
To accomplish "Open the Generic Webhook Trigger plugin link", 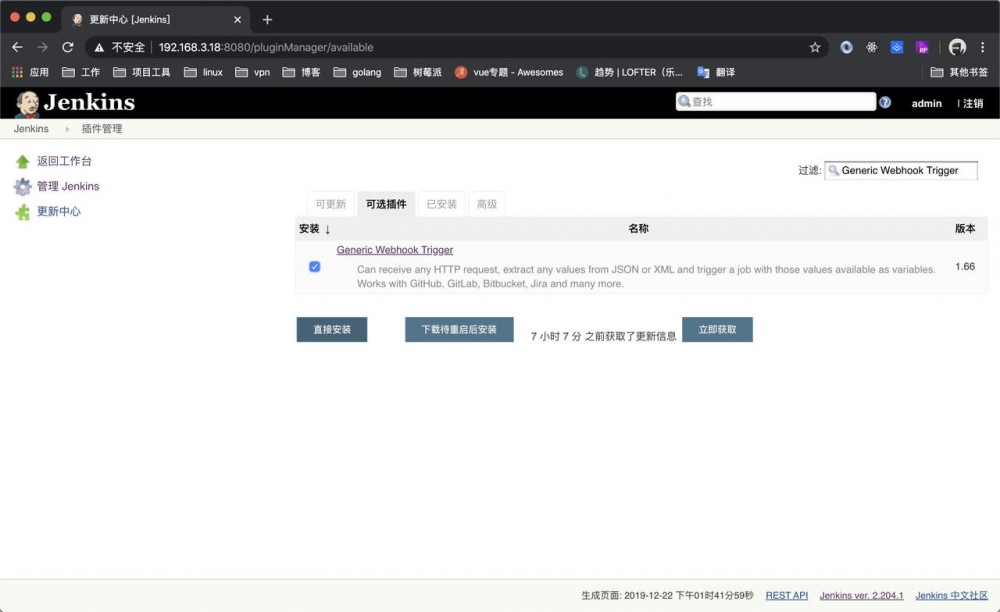I will click(x=394, y=249).
